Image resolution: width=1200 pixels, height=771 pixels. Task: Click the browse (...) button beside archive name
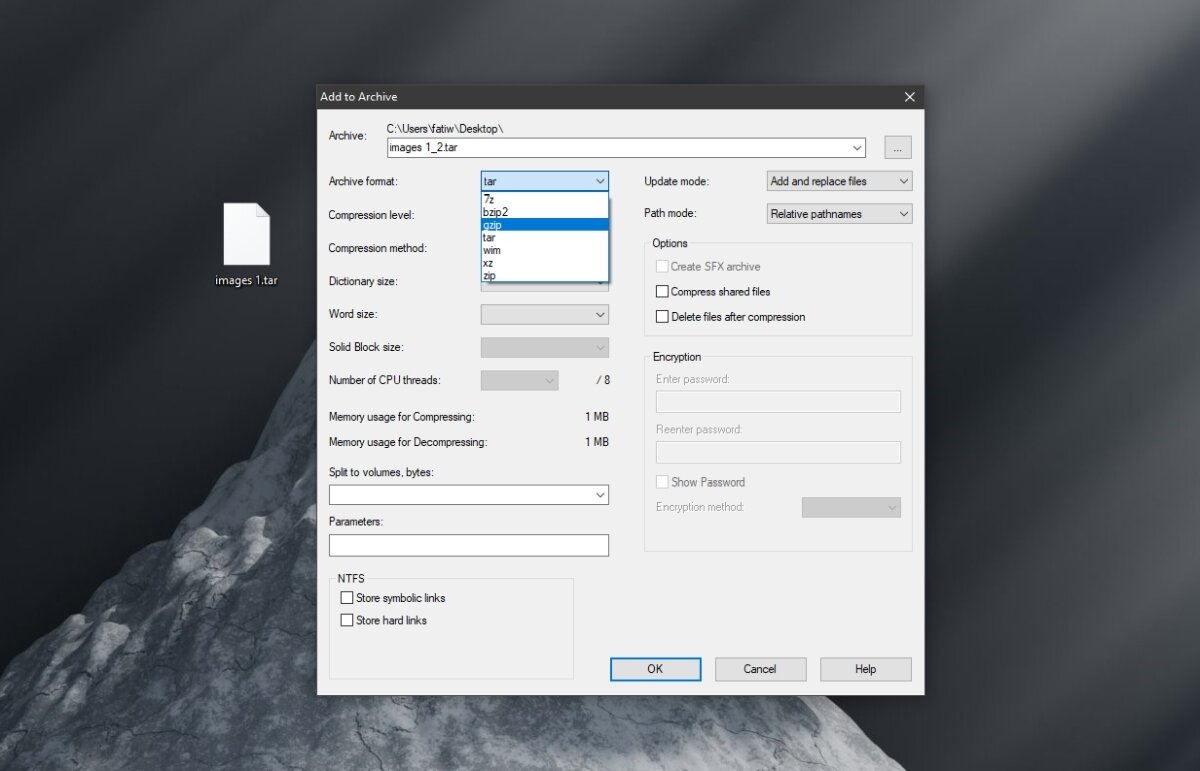tap(897, 148)
